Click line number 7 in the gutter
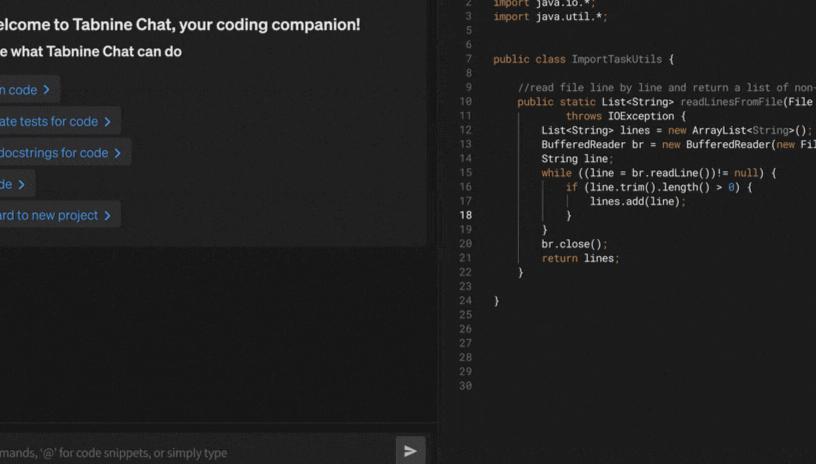The width and height of the screenshot is (816, 464). (x=468, y=59)
